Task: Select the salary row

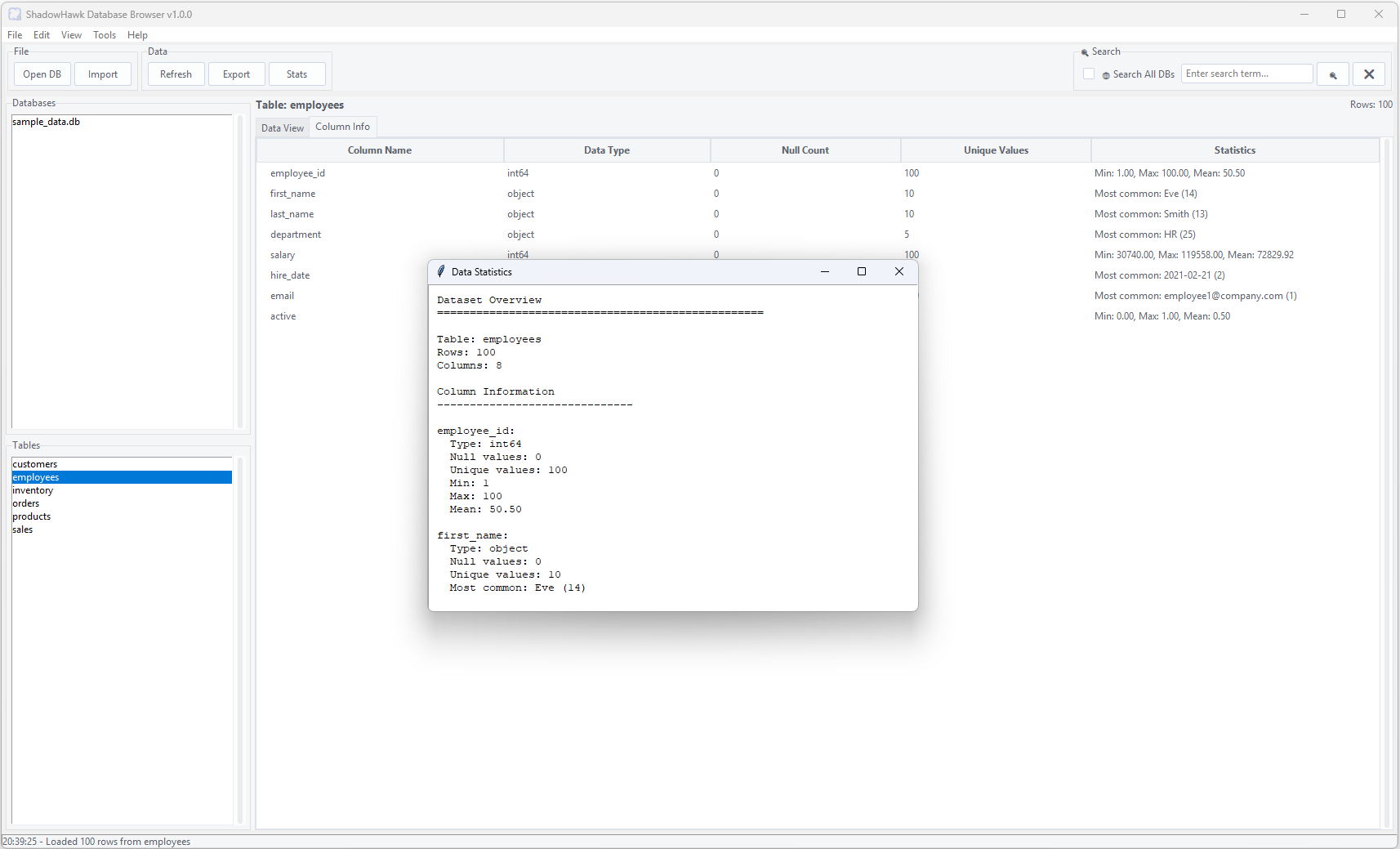Action: click(x=818, y=253)
